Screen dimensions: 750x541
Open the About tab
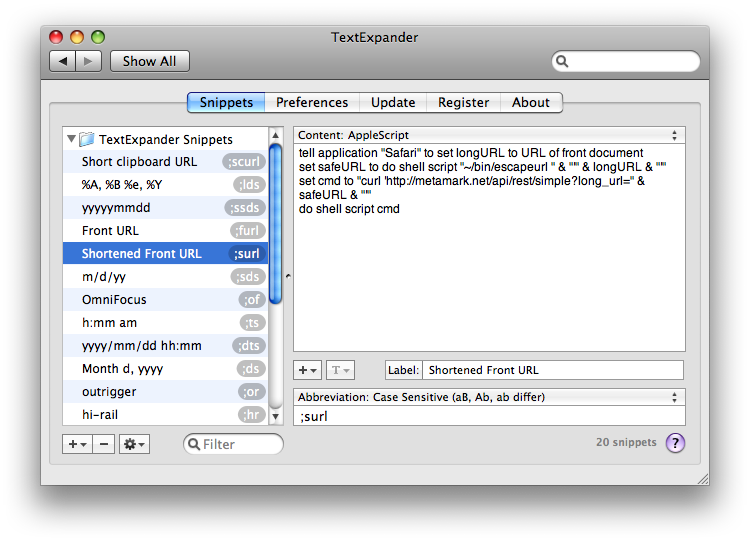(531, 102)
